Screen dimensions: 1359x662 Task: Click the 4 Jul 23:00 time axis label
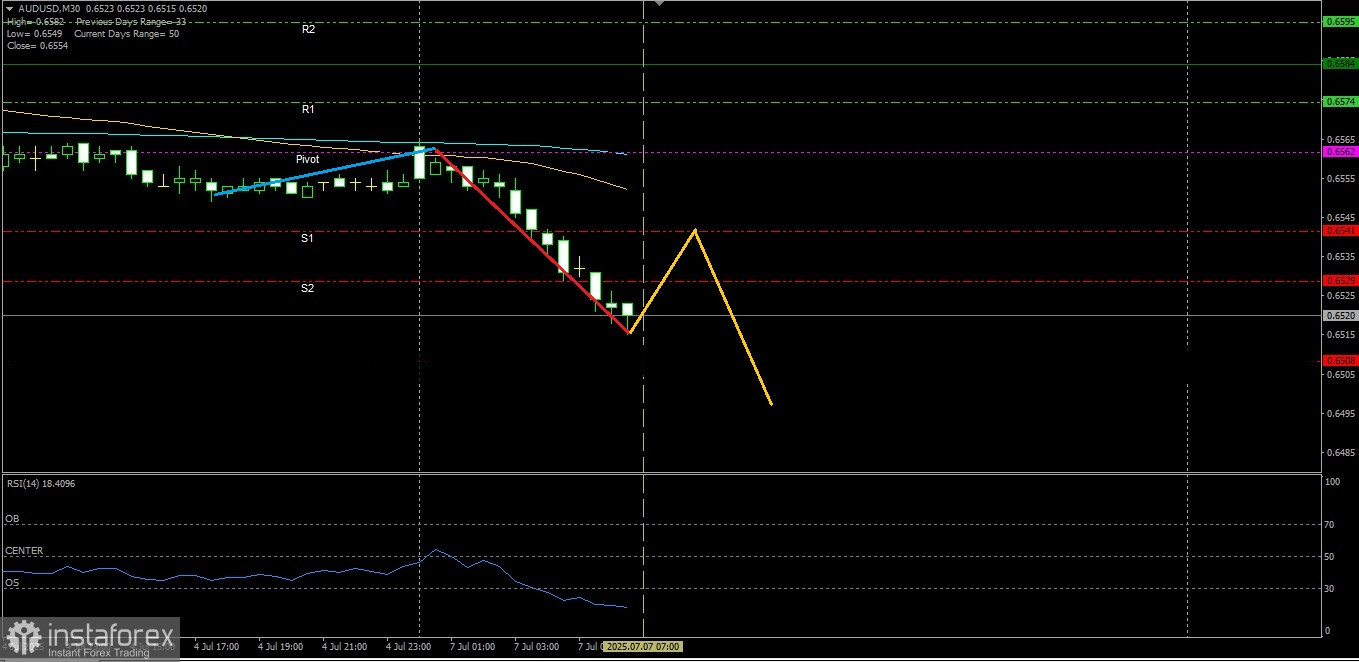click(x=408, y=647)
